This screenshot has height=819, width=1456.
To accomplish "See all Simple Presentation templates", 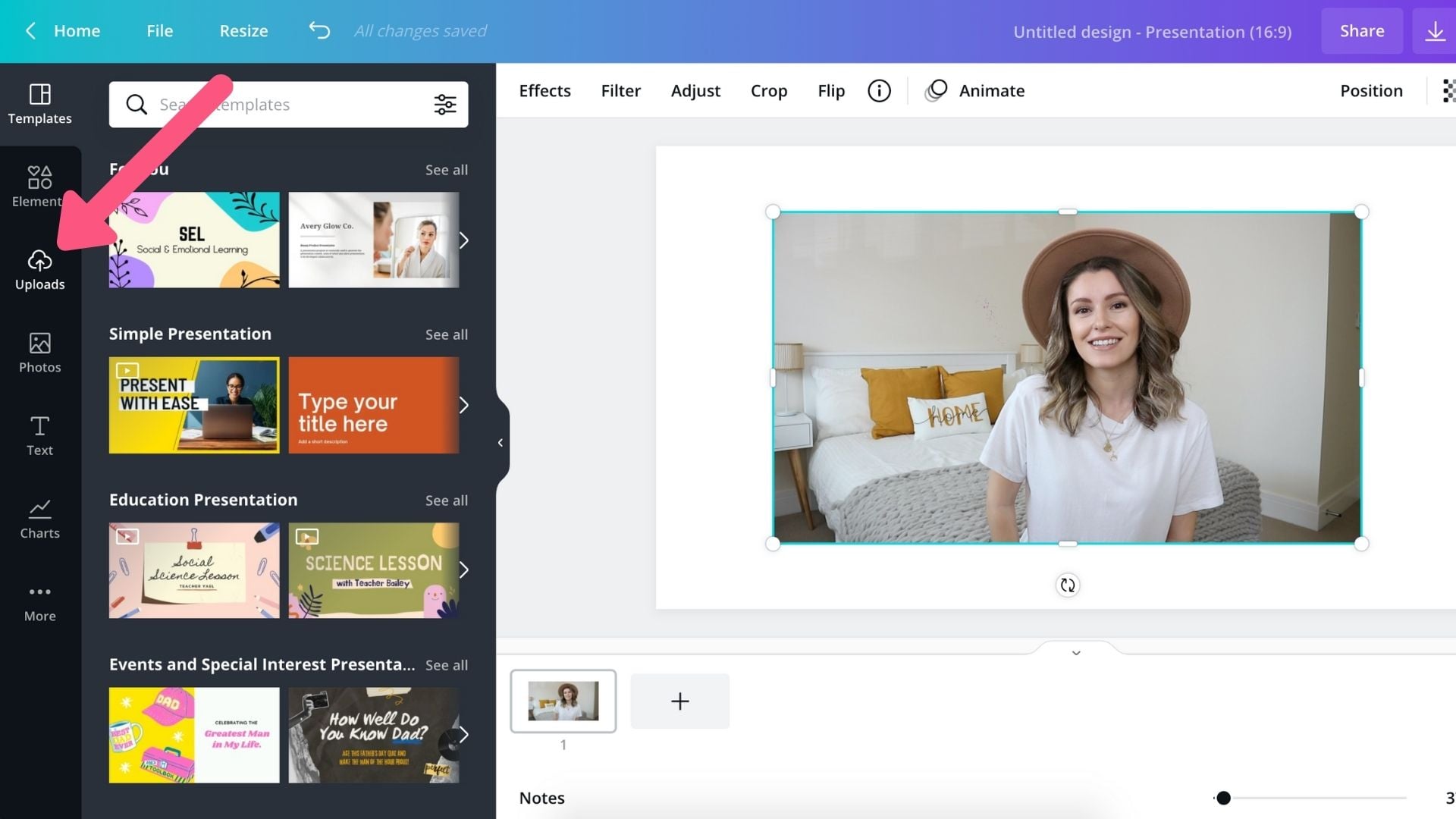I will click(446, 334).
